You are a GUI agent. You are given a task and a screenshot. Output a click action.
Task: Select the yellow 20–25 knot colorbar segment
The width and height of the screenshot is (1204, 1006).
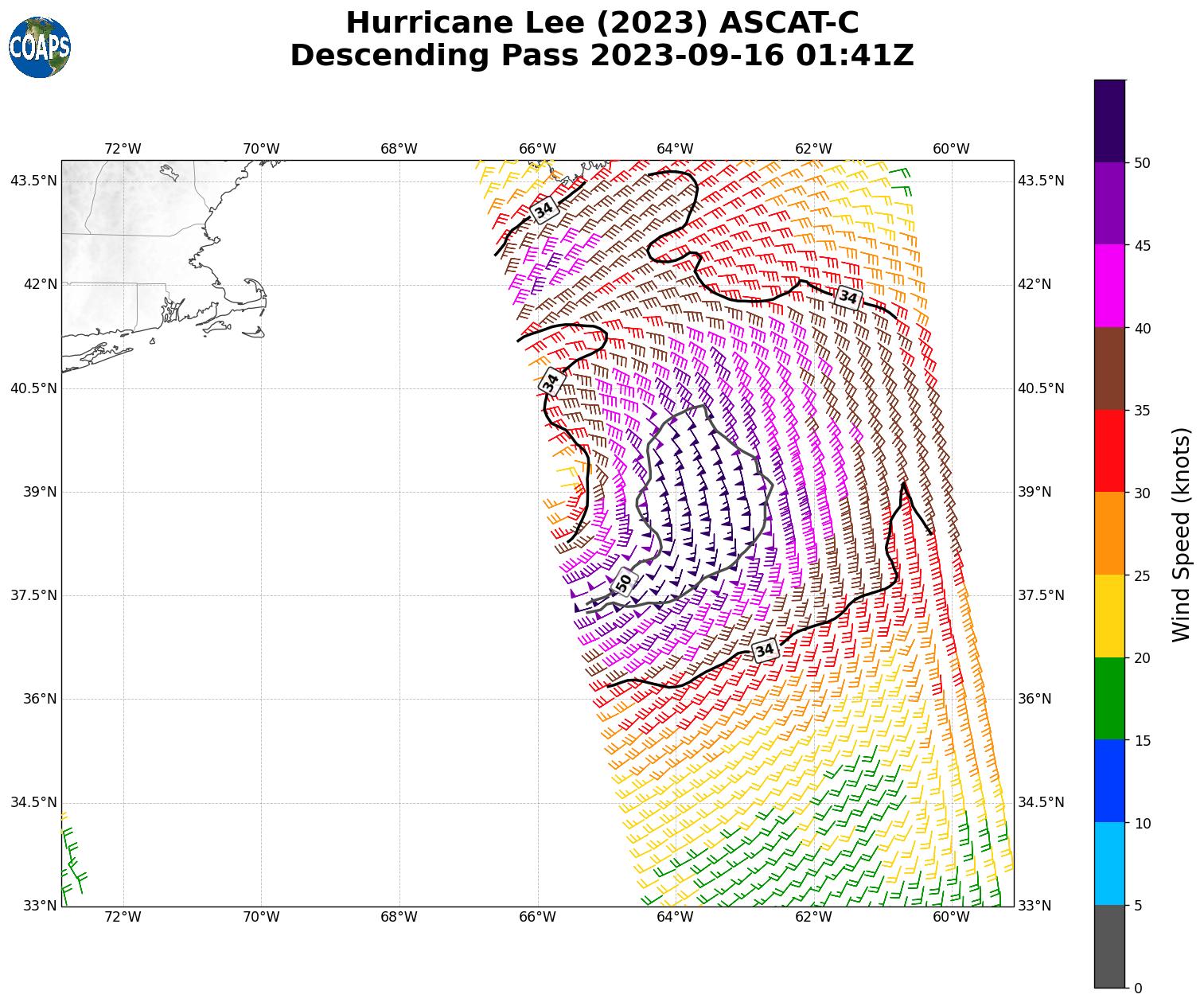click(1109, 616)
